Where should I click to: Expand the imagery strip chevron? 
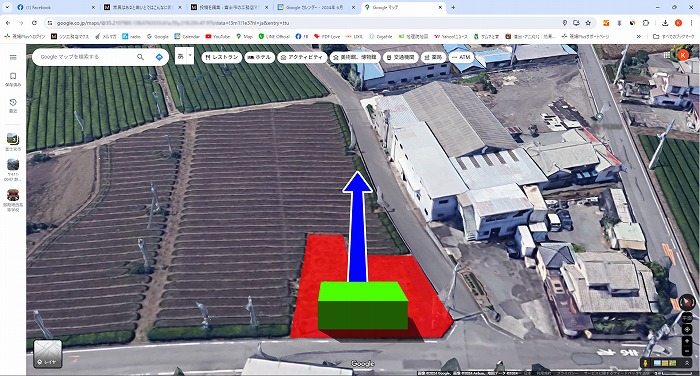pos(687,363)
